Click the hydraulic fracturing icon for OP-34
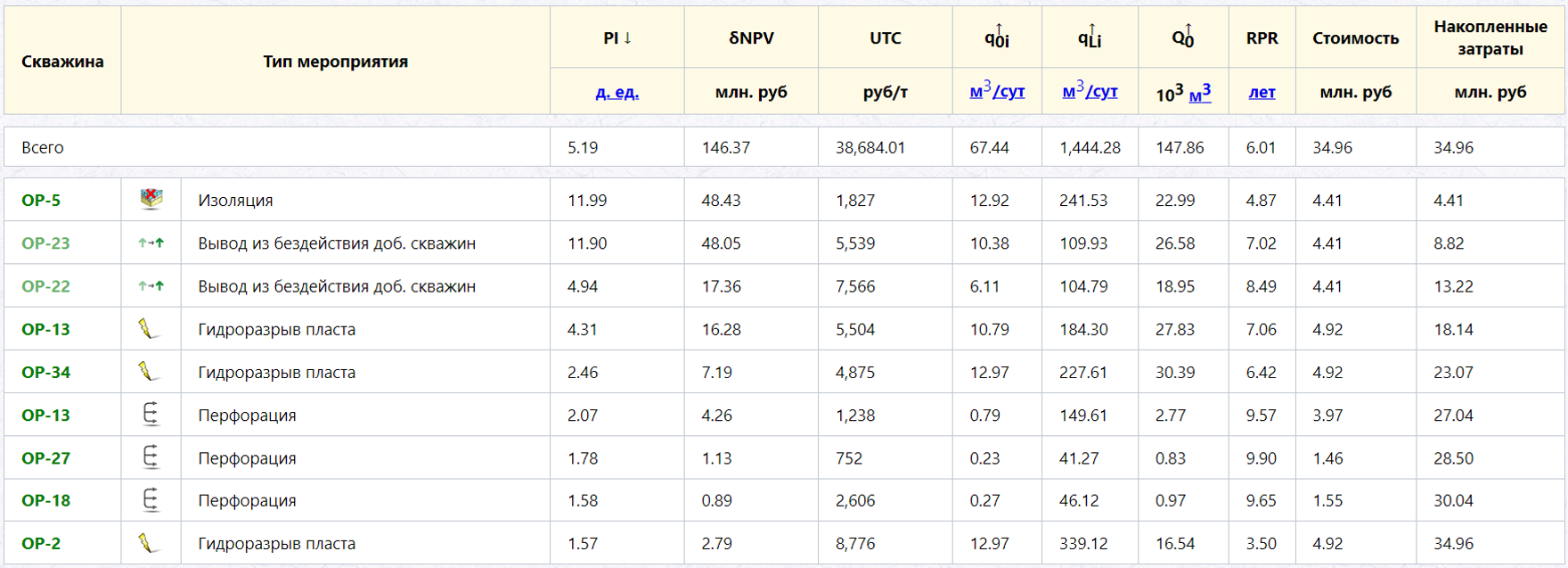The image size is (1568, 568). coord(150,372)
